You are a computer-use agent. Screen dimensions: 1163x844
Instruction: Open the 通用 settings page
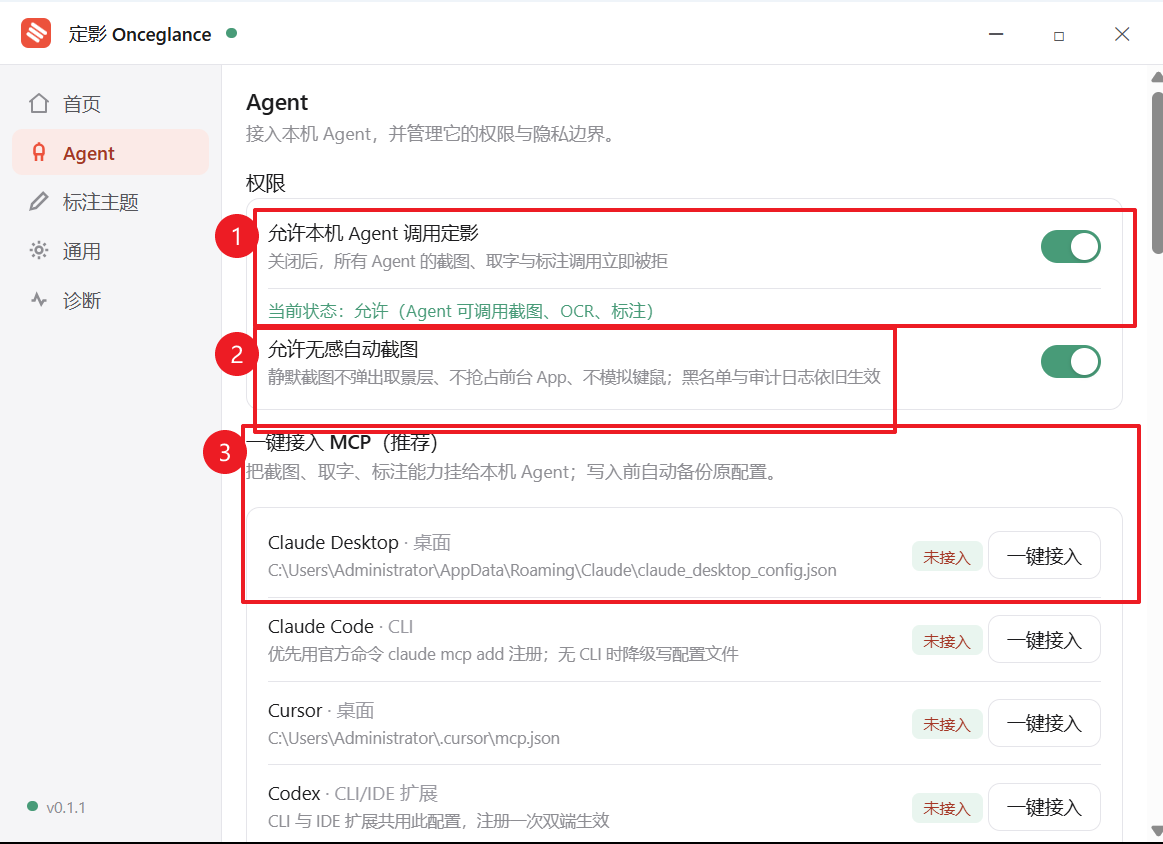(111, 251)
